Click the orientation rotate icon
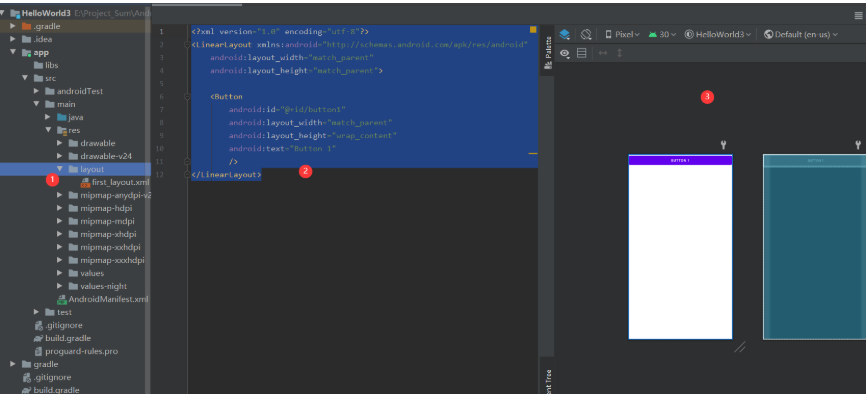The image size is (866, 395). [586, 34]
